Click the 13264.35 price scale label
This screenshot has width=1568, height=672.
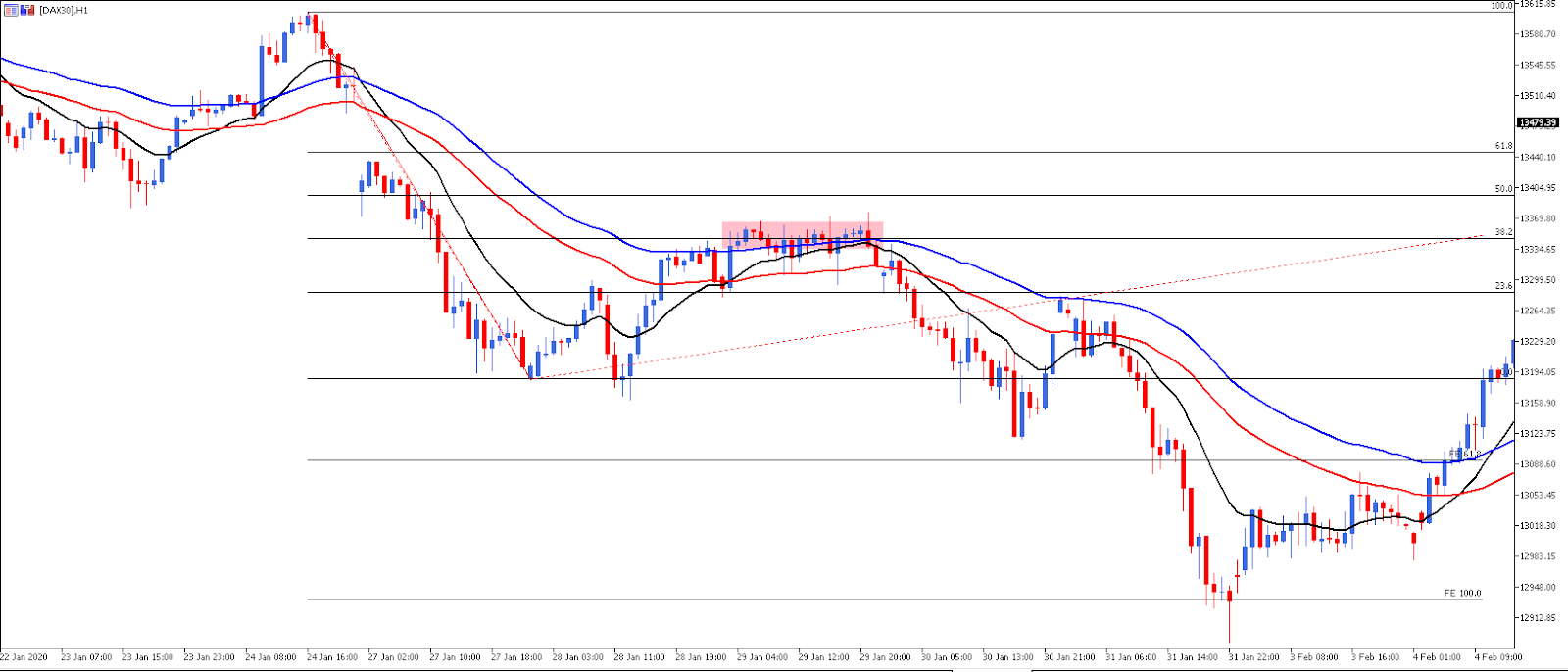[1538, 312]
